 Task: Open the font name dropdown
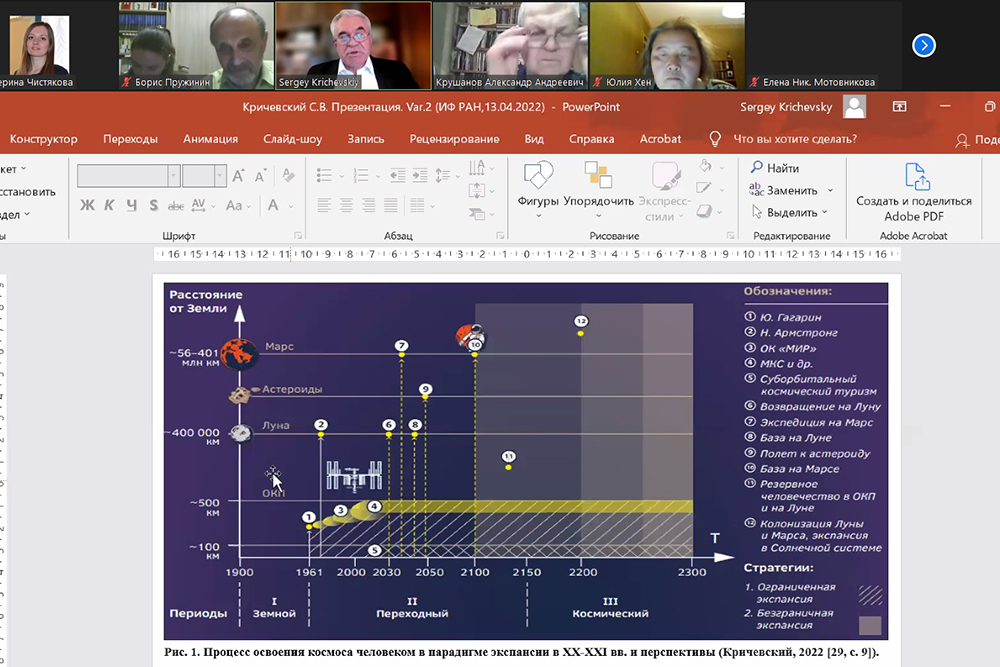click(173, 176)
